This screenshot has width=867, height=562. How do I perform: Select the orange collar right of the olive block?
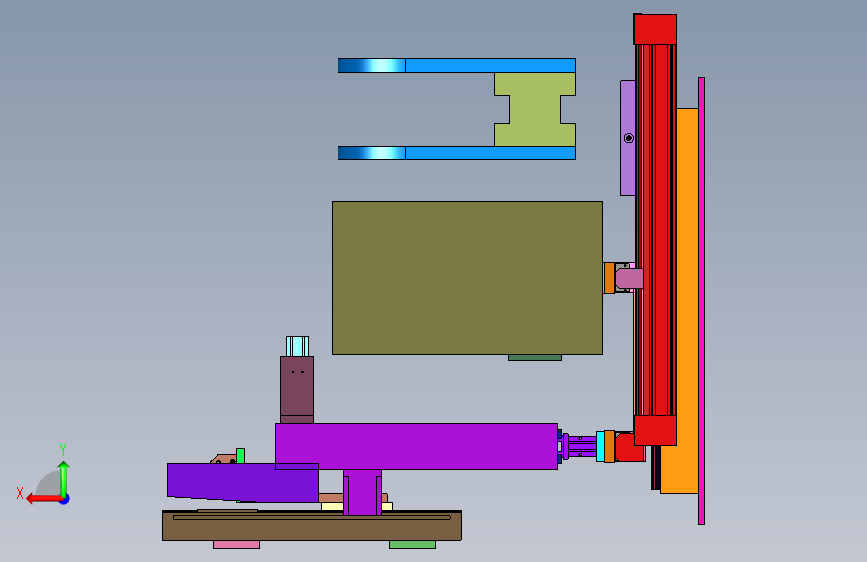pos(609,278)
